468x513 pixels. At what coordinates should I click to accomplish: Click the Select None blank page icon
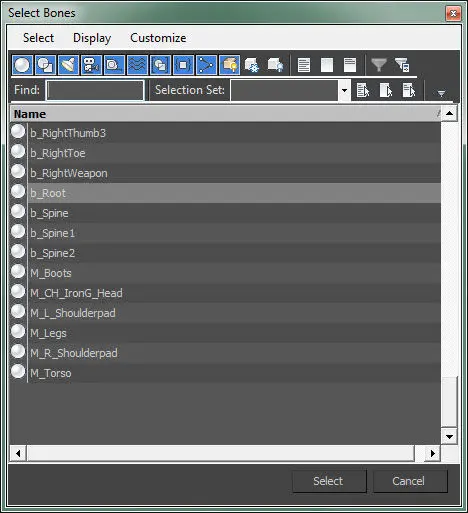[x=327, y=65]
